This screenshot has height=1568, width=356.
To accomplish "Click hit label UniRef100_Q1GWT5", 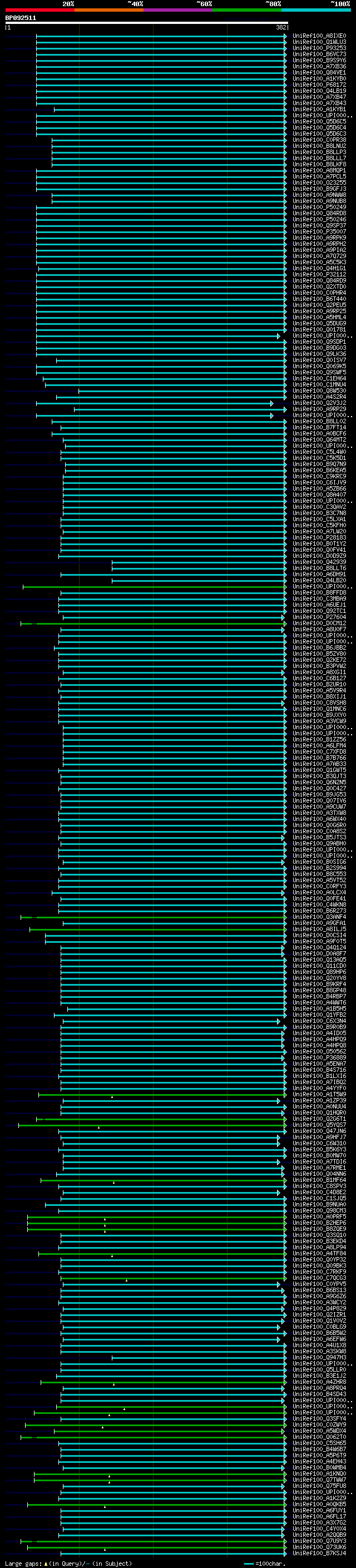I will point(319,770).
